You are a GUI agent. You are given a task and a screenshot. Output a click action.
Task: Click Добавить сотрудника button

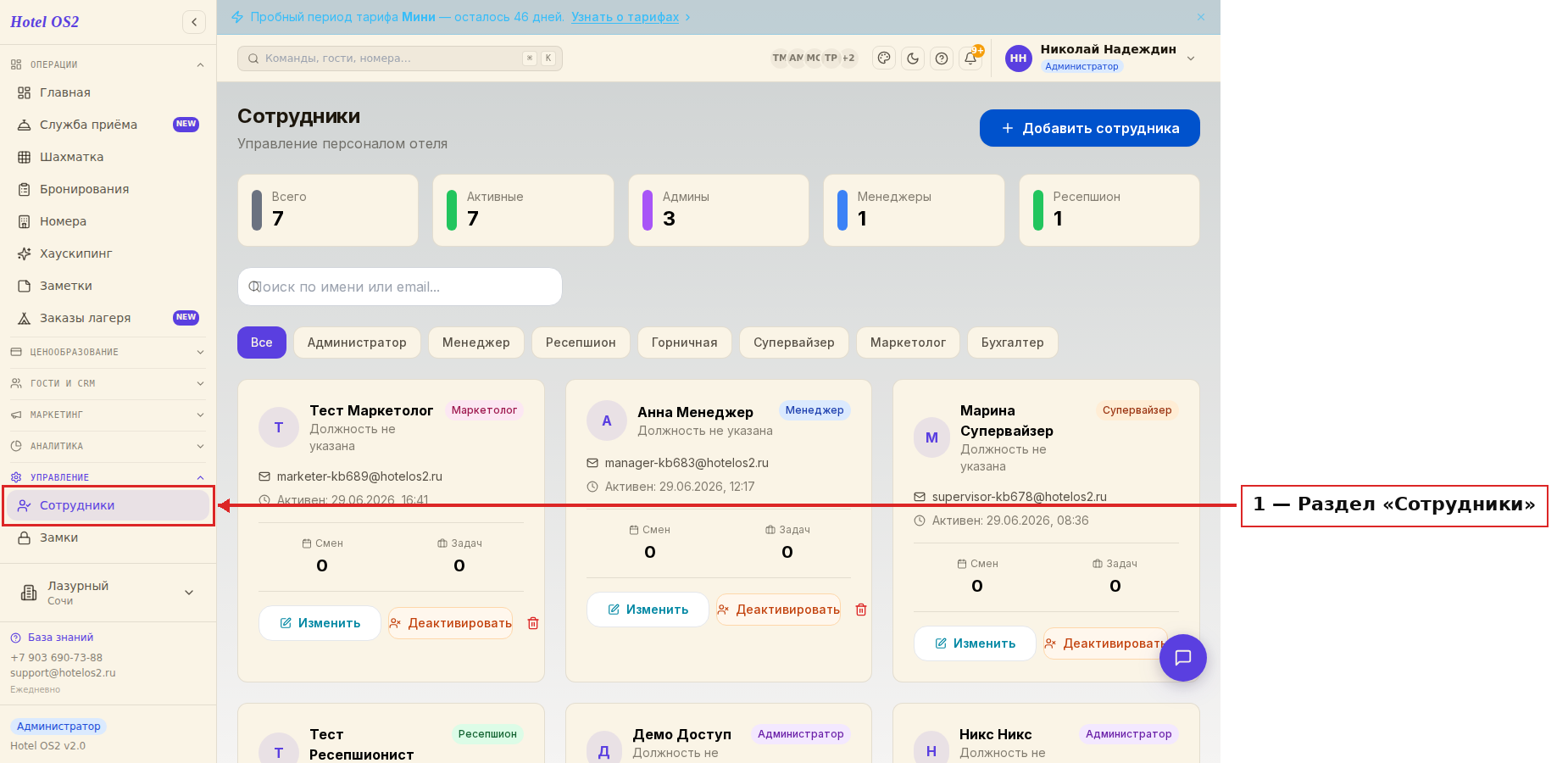1090,128
